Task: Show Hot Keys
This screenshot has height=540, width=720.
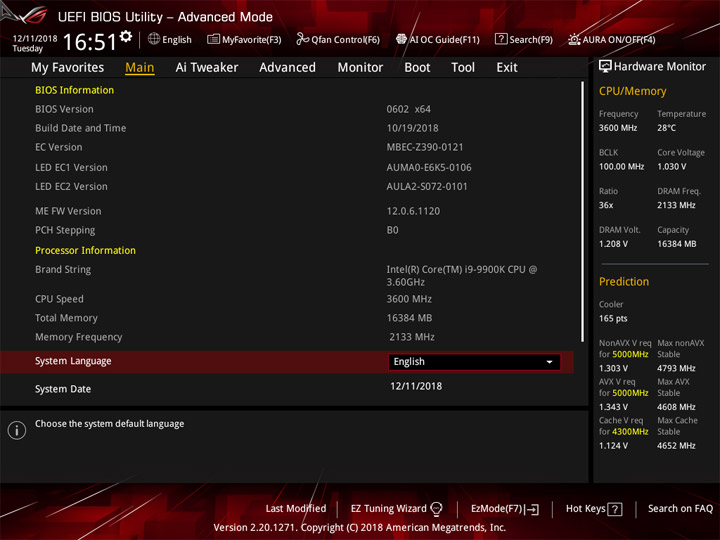Action: [x=585, y=509]
